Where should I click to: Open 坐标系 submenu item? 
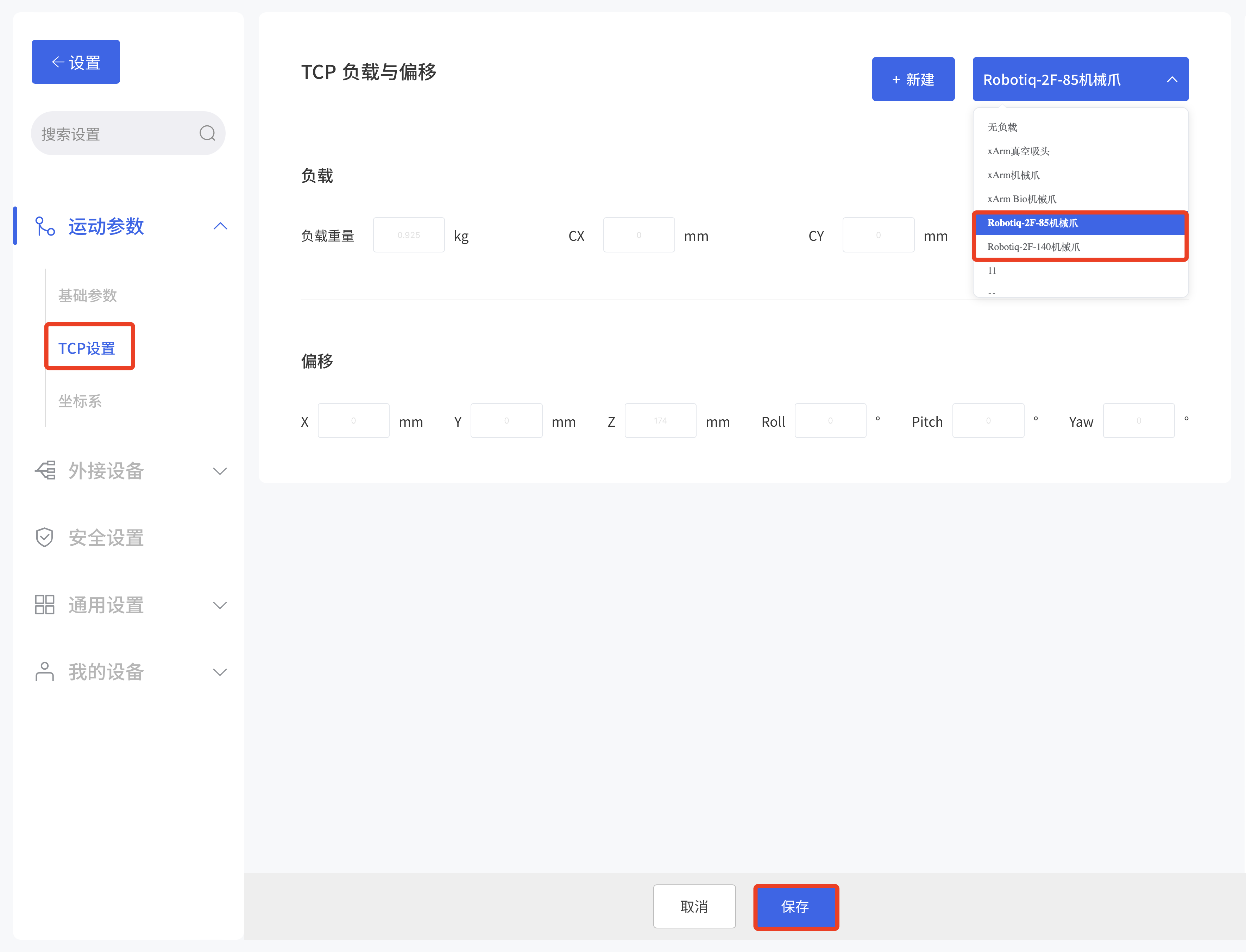[x=80, y=401]
